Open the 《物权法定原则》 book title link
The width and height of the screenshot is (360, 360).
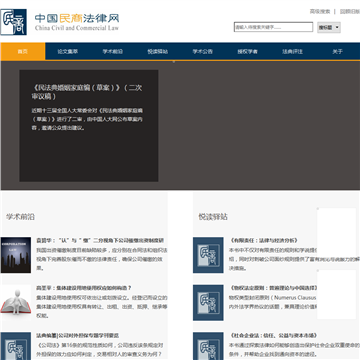[x=273, y=288]
